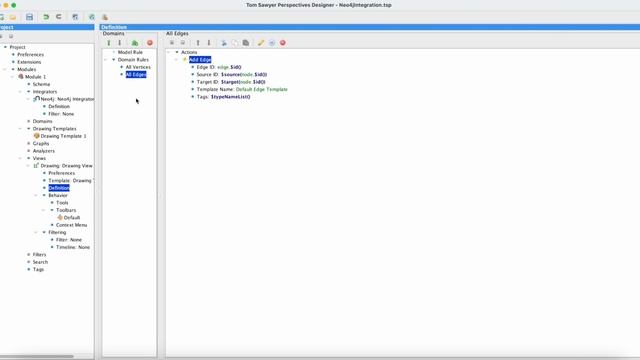Click the Cut scissors icon in All Edges toolbar

point(224,43)
